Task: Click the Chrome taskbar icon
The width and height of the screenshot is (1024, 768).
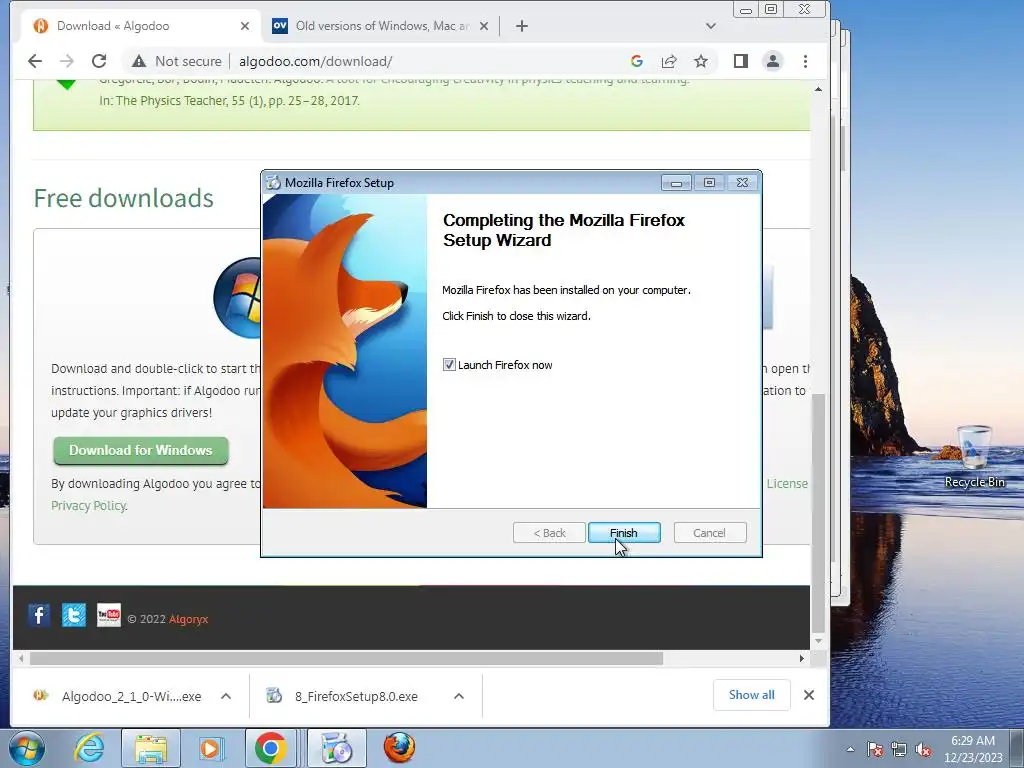Action: pos(271,748)
